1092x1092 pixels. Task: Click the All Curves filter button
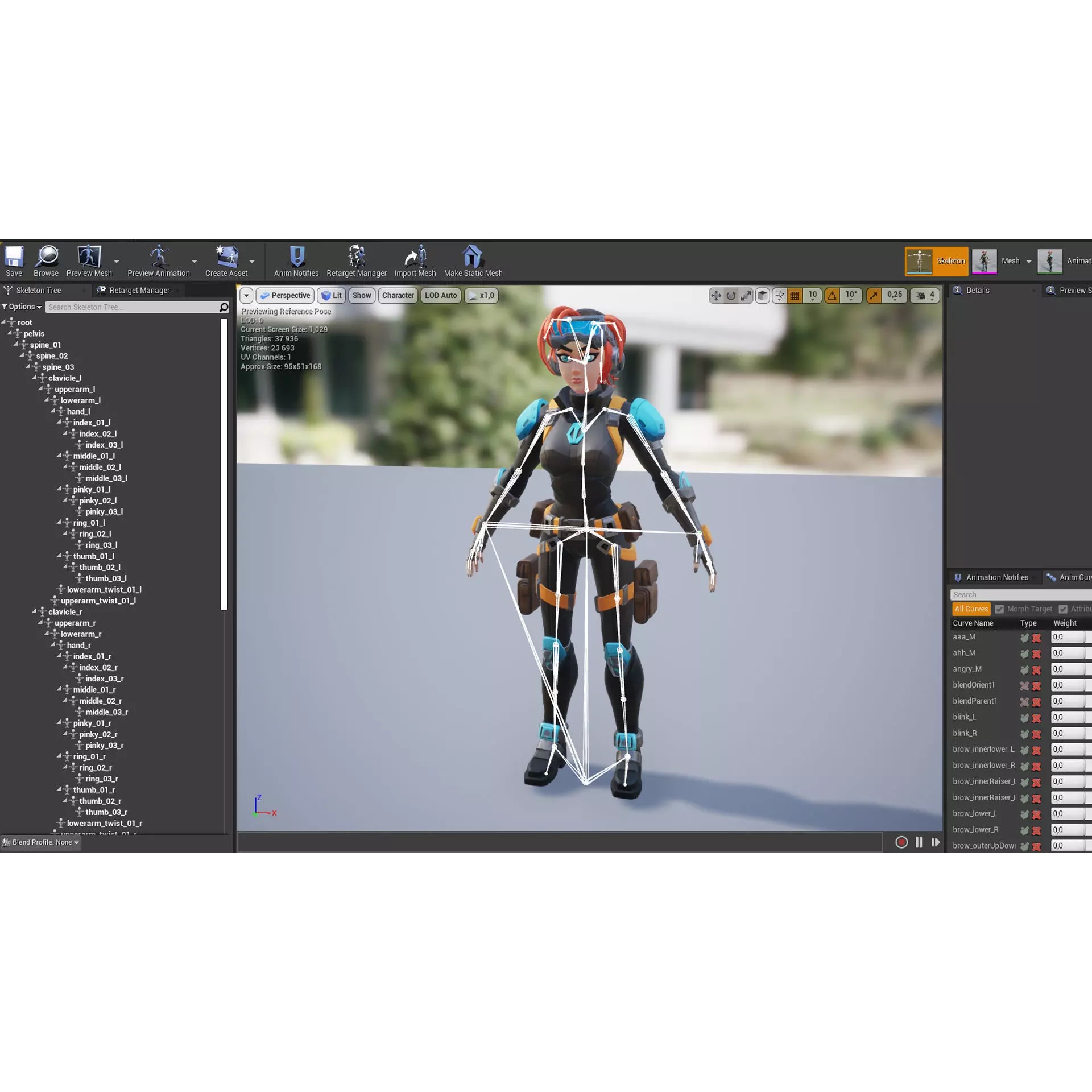click(971, 609)
